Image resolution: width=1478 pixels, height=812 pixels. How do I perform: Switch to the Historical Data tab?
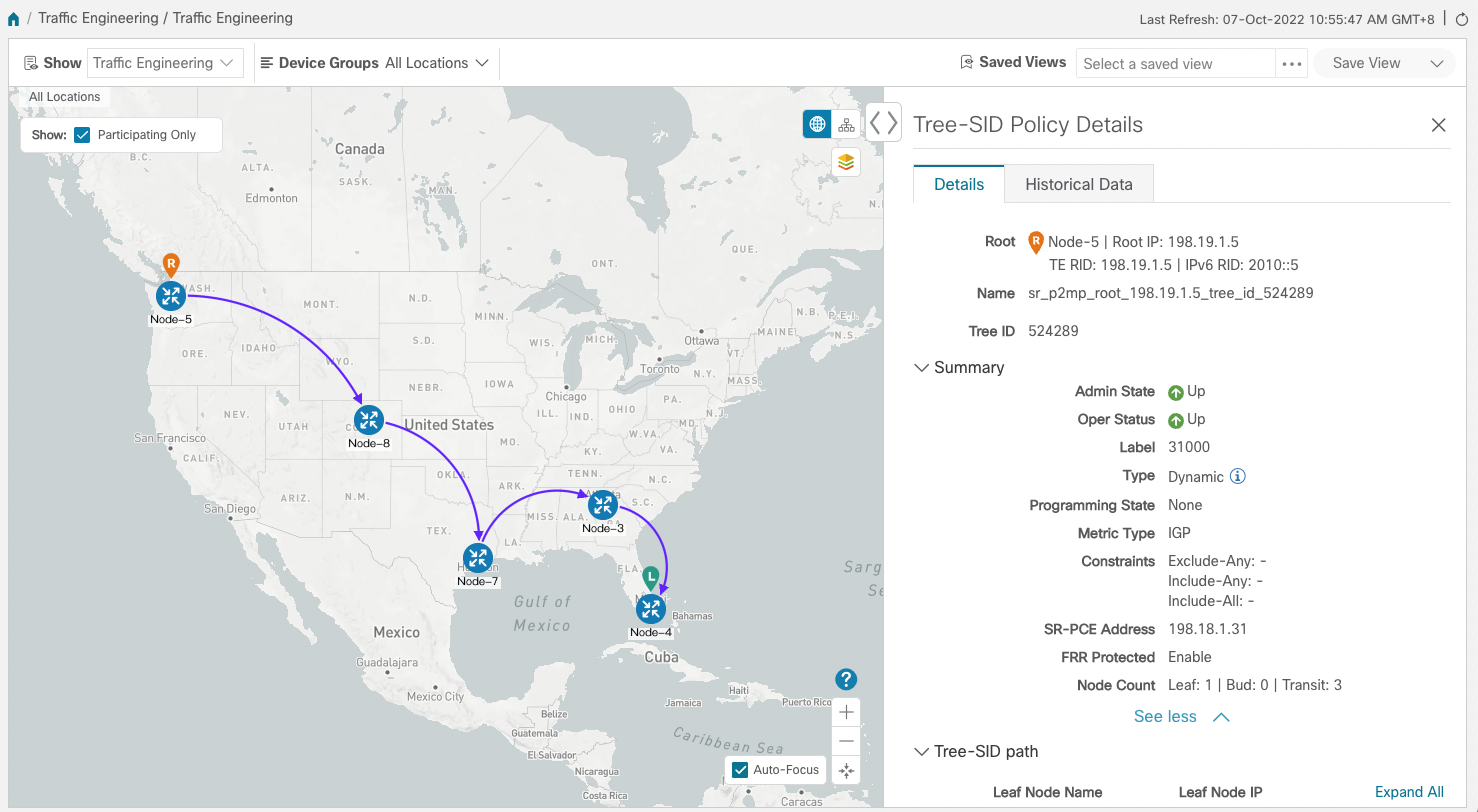tap(1078, 184)
